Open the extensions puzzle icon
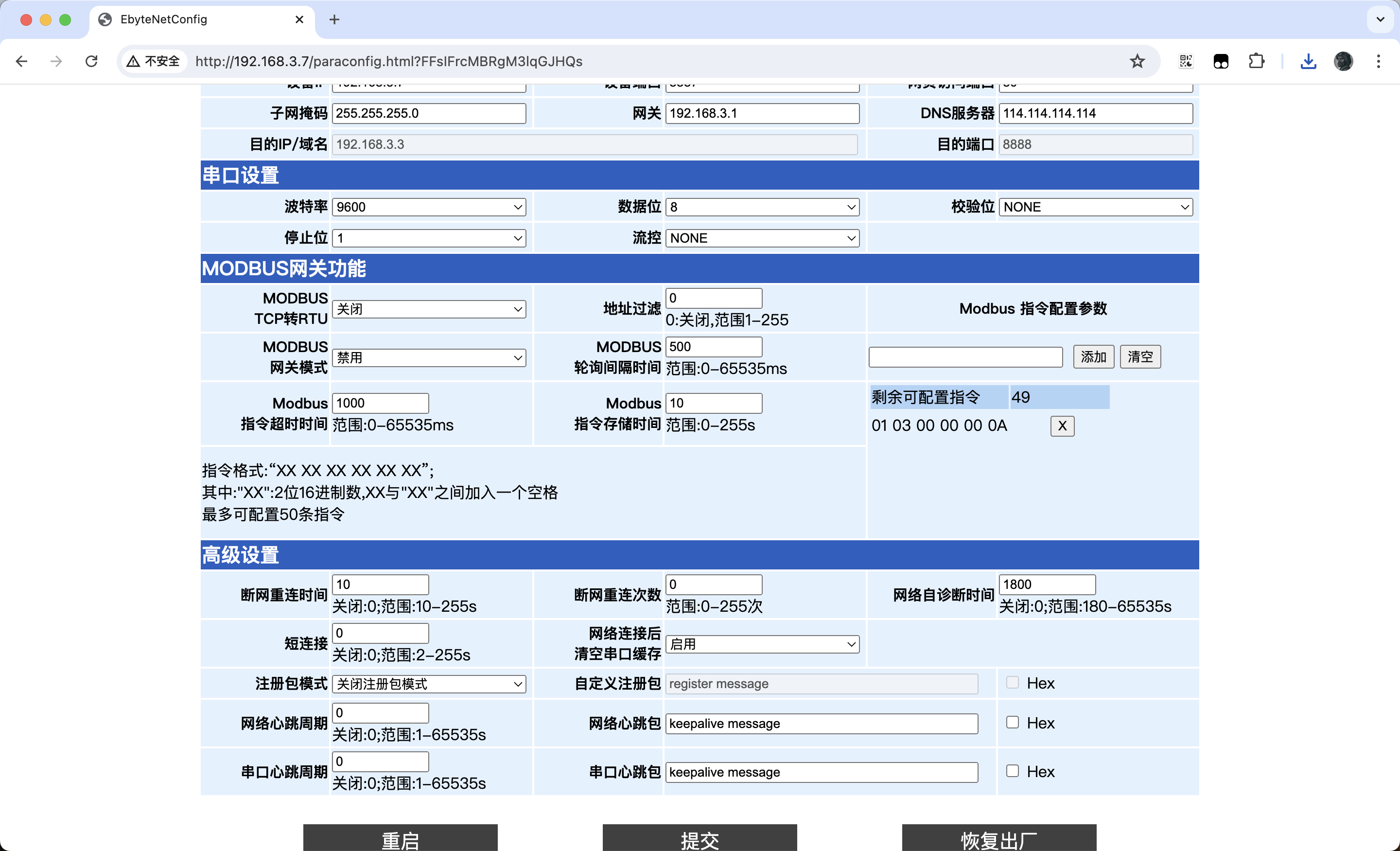This screenshot has width=1400, height=851. [1256, 61]
